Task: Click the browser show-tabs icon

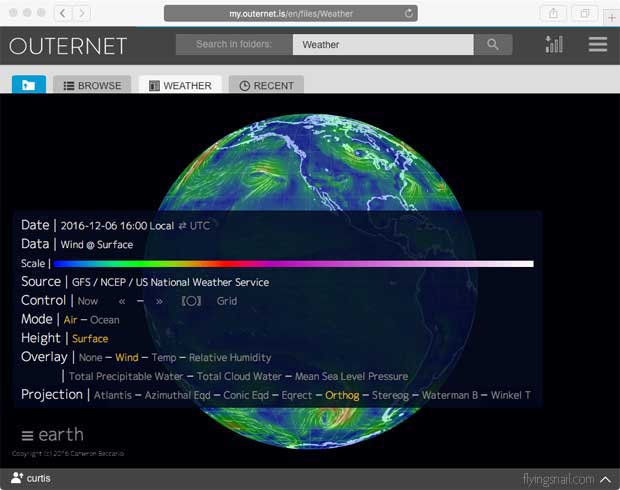Action: [x=585, y=13]
